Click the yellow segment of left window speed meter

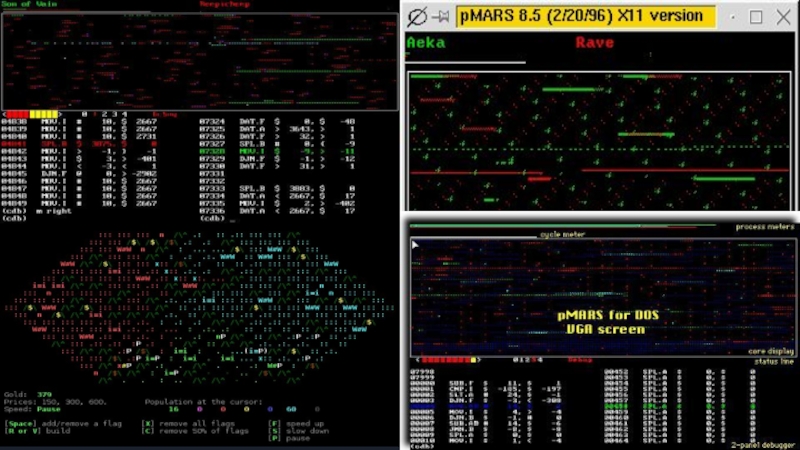[43, 114]
